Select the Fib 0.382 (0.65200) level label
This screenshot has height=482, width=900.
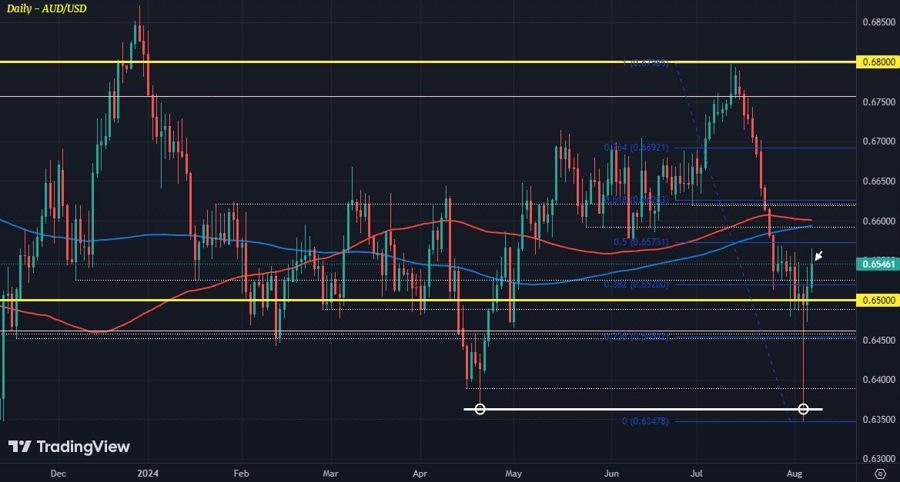[x=636, y=284]
